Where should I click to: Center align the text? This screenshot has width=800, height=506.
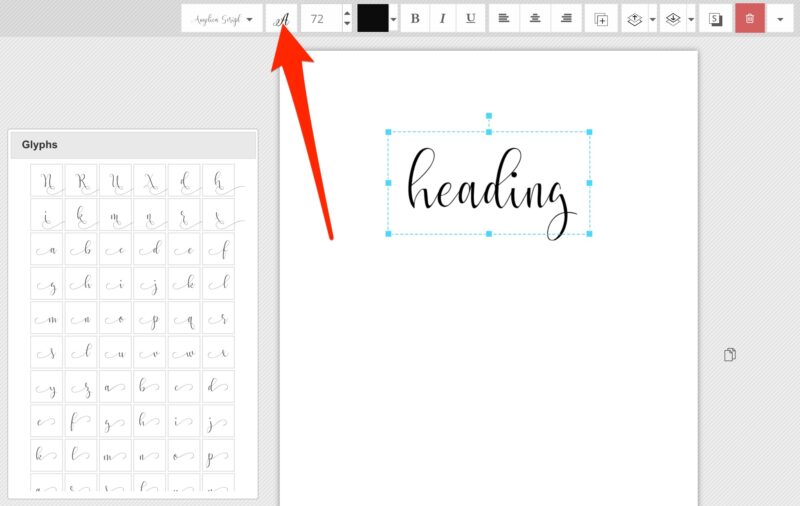[x=536, y=19]
